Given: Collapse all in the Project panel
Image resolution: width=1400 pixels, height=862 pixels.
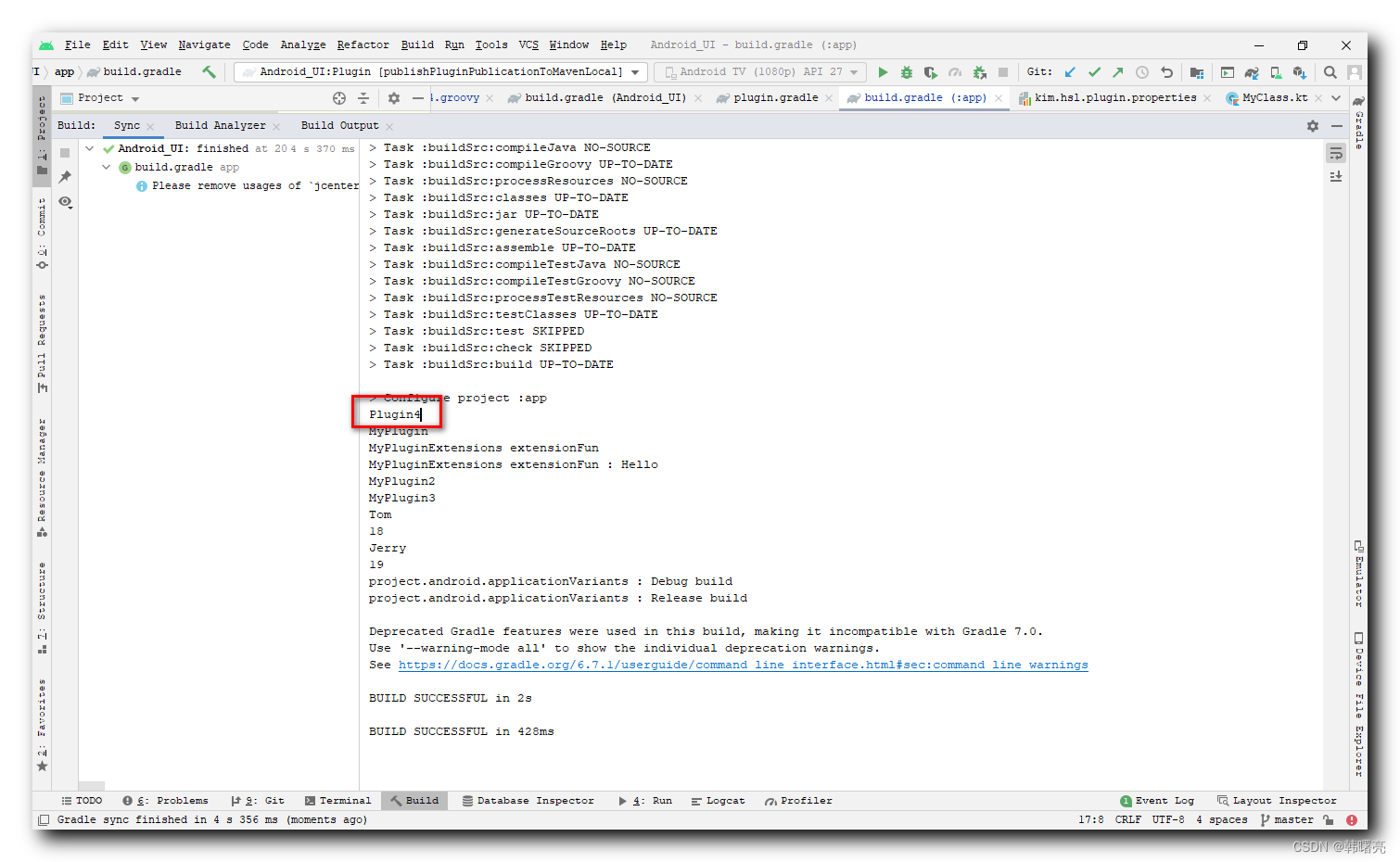Looking at the screenshot, I should (x=363, y=98).
